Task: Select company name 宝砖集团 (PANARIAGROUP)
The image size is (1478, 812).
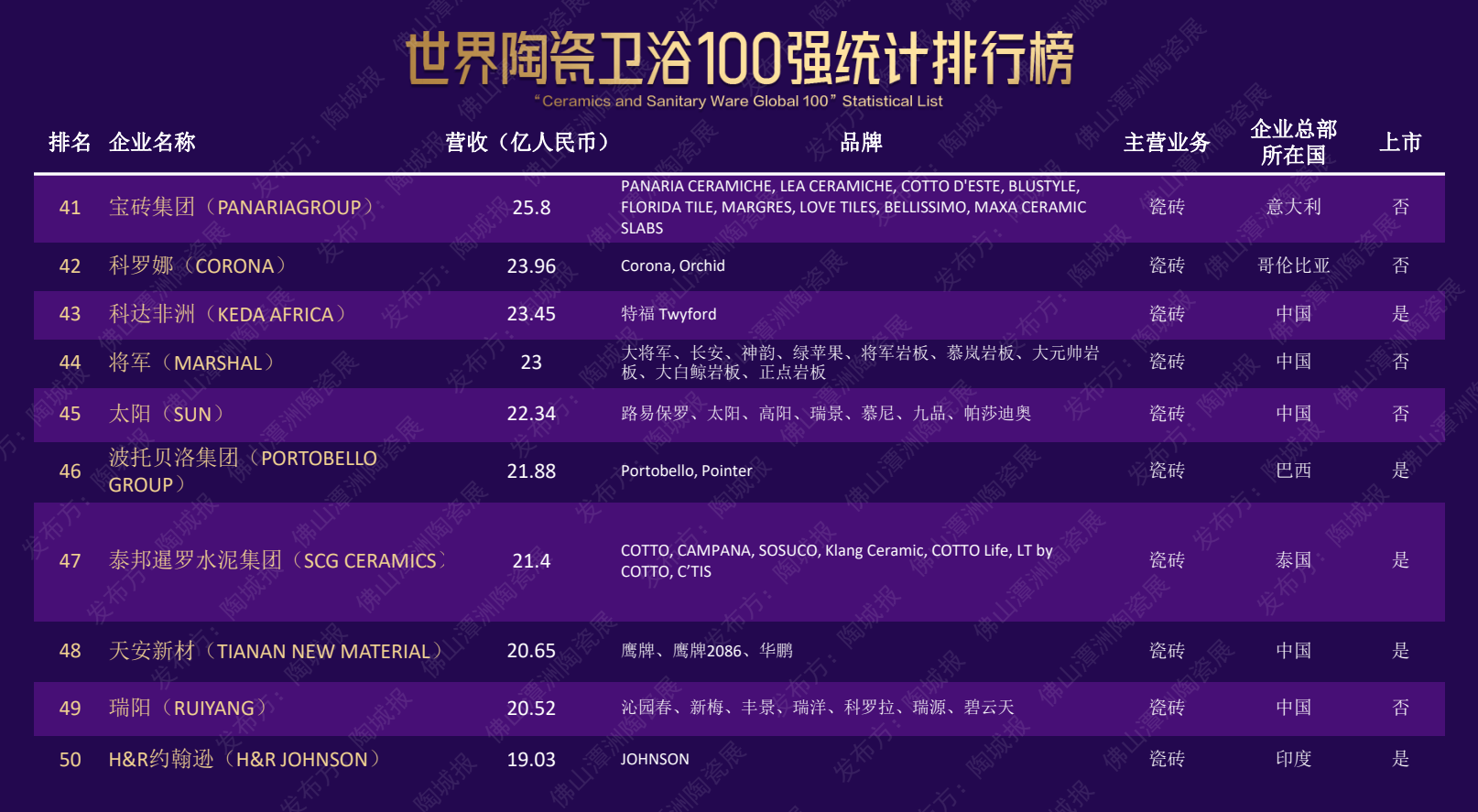Action: pos(243,208)
